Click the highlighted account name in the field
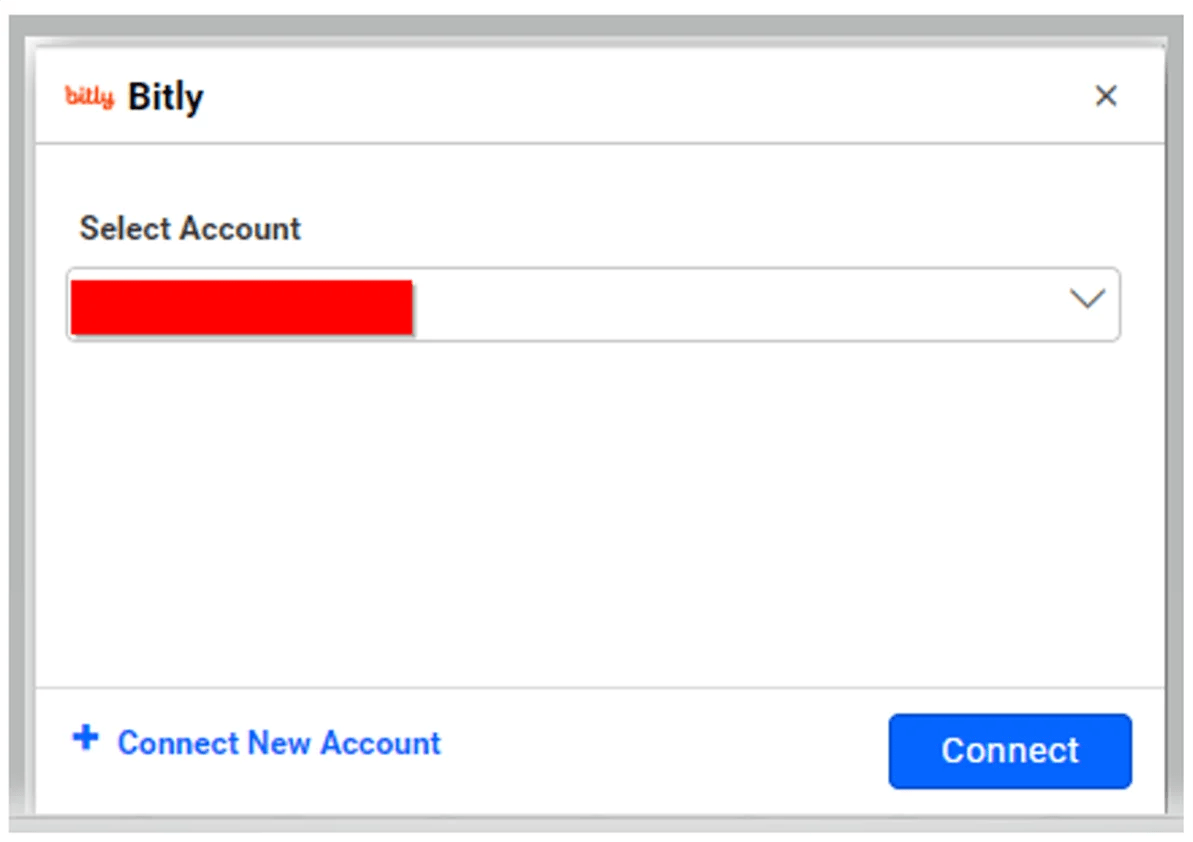This screenshot has height=842, width=1193. pyautogui.click(x=240, y=307)
